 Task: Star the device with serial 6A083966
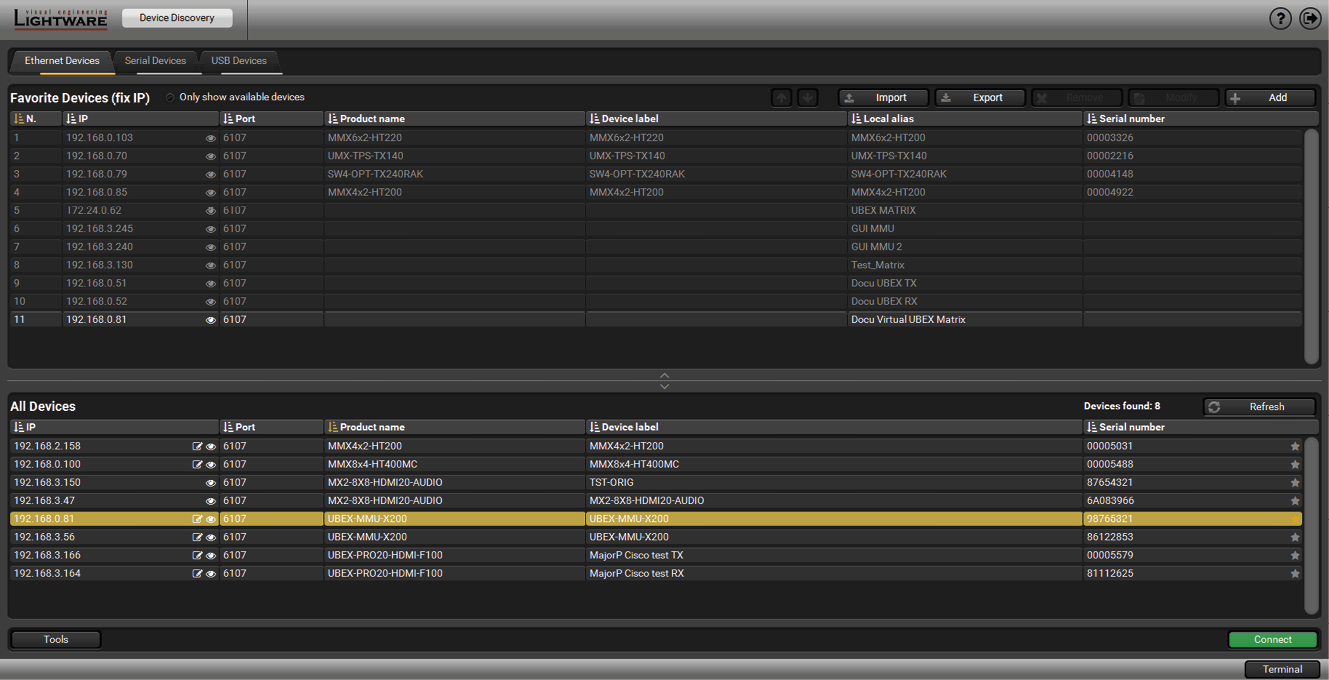tap(1295, 501)
